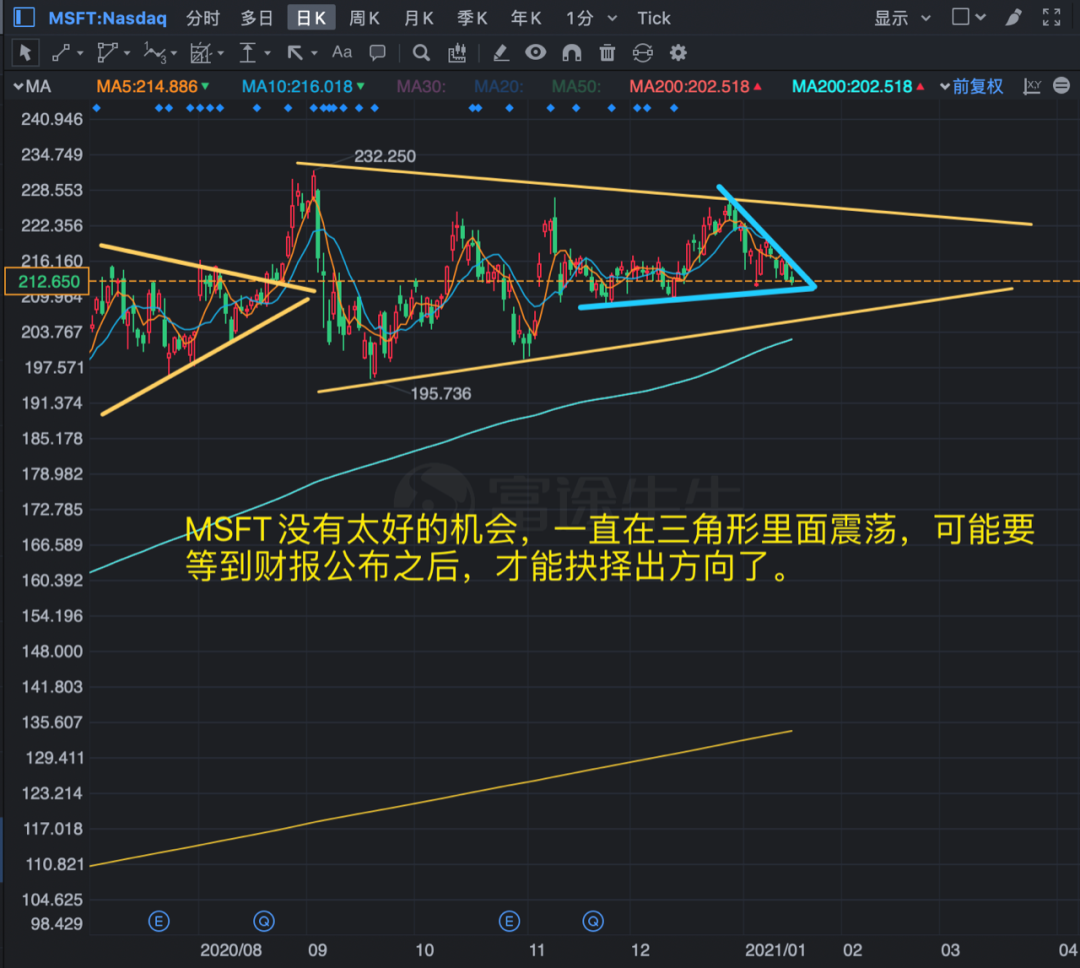Screen dimensions: 1080x968
Task: Click the 2021/01 date axis label
Action: click(775, 950)
